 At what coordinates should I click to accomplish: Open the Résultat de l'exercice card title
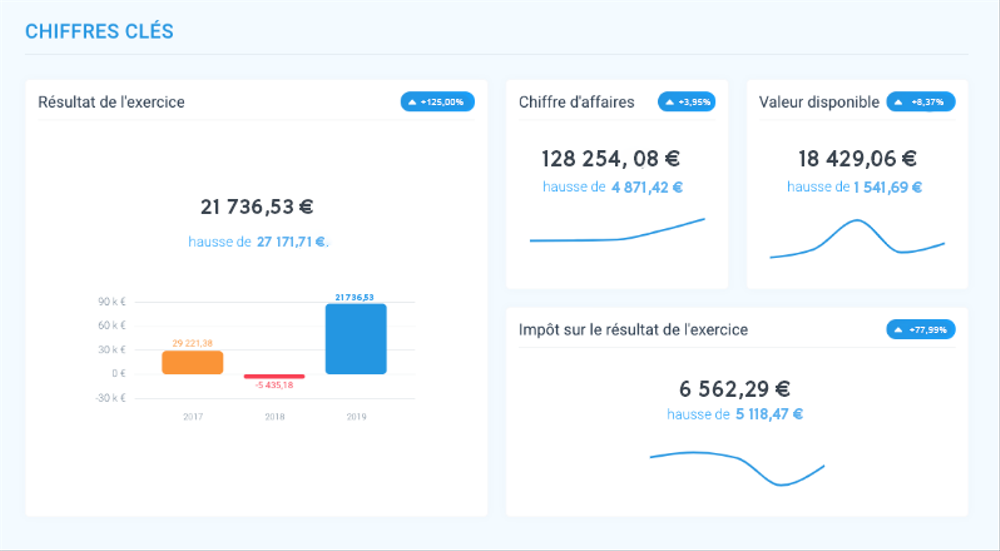pos(111,102)
